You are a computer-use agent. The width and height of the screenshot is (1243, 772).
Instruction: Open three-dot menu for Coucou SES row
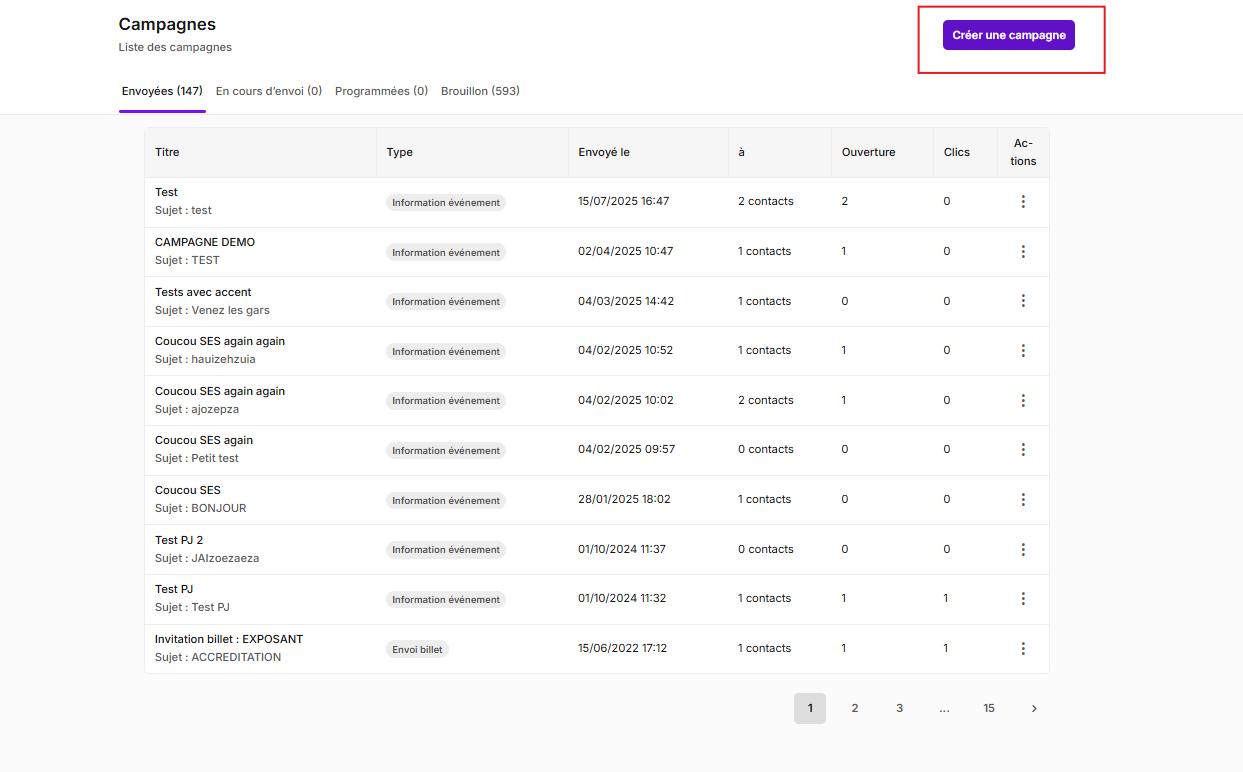[x=1023, y=500]
